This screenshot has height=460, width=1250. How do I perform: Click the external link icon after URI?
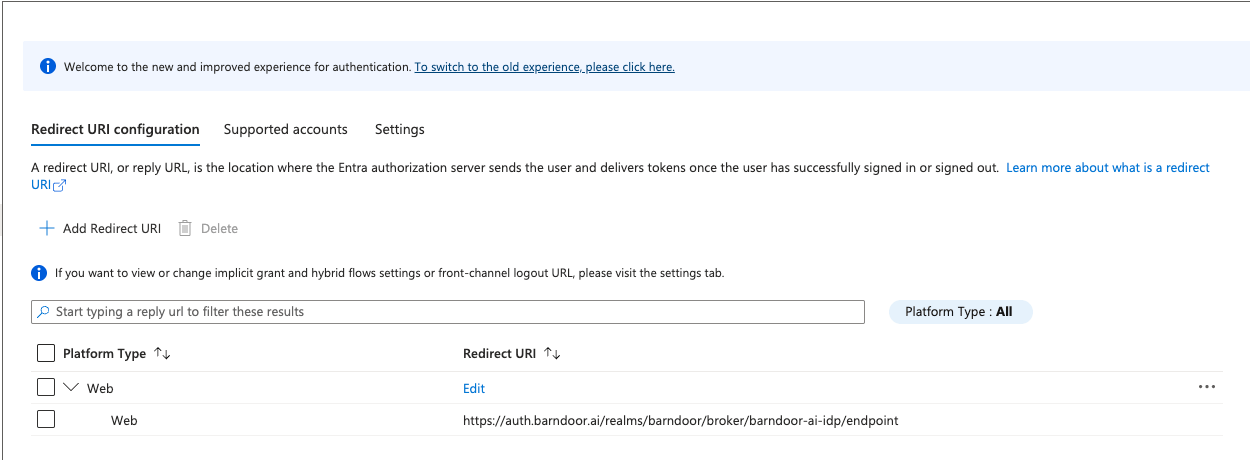pos(59,186)
